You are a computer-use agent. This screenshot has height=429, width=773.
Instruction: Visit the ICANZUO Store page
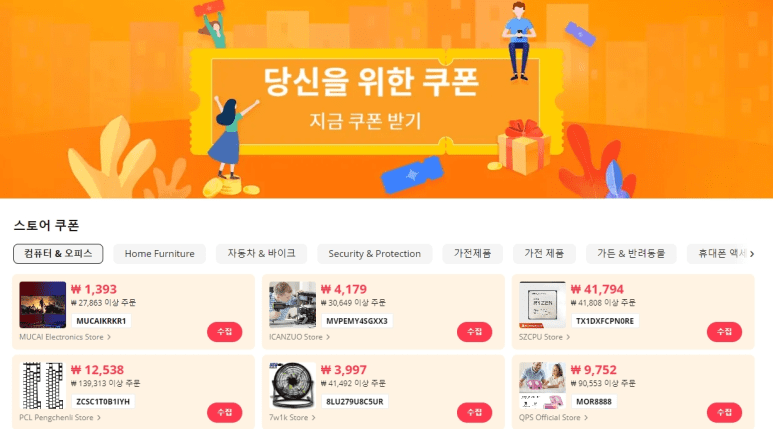[299, 337]
